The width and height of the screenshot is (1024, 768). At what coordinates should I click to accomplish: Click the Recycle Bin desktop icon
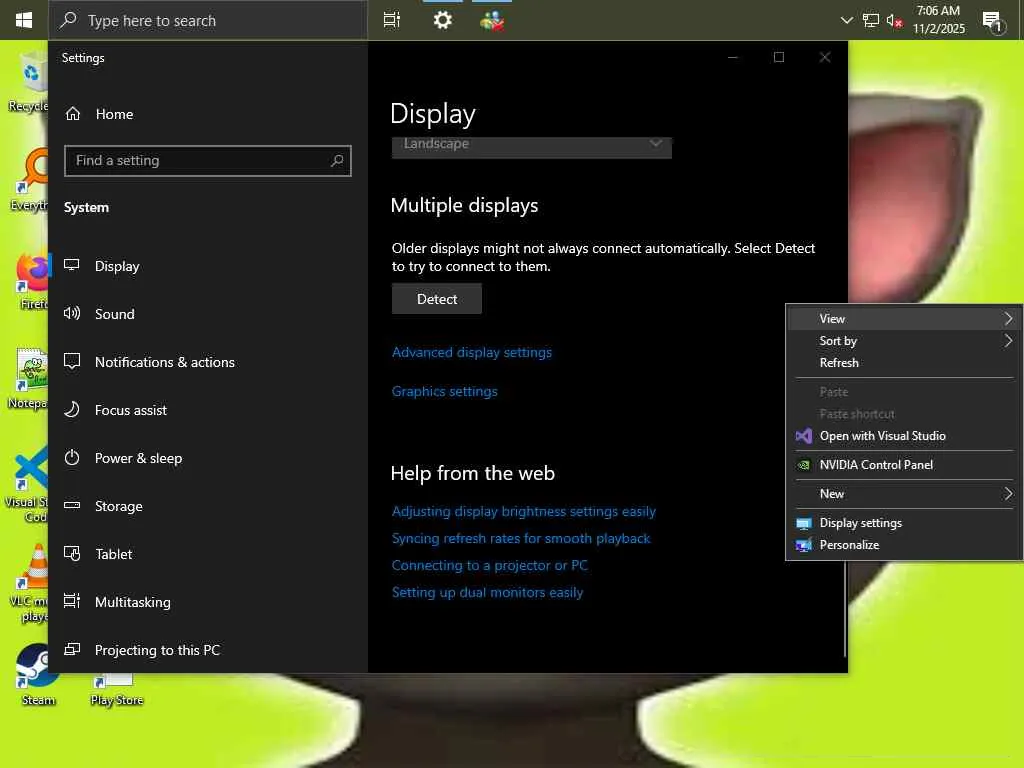click(29, 83)
